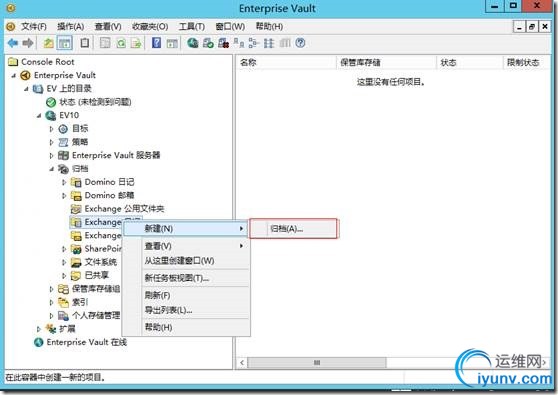558x395 pixels.
Task: Select 归档(A)... in the submenu
Action: click(293, 229)
